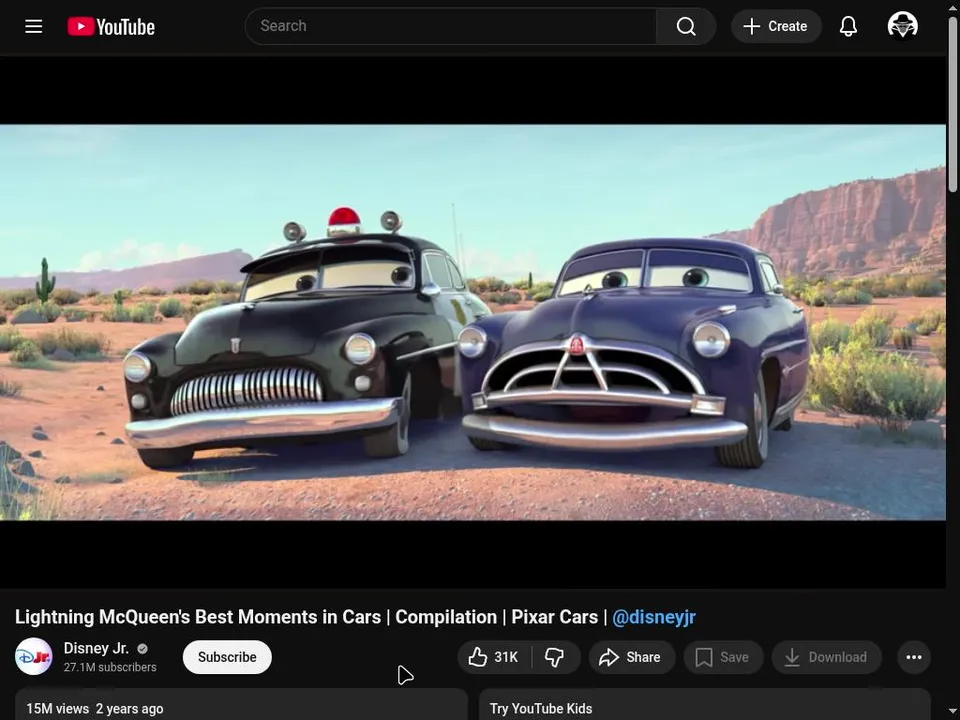Viewport: 960px width, 720px height.
Task: Subscribe to Disney Jr.
Action: 227,657
